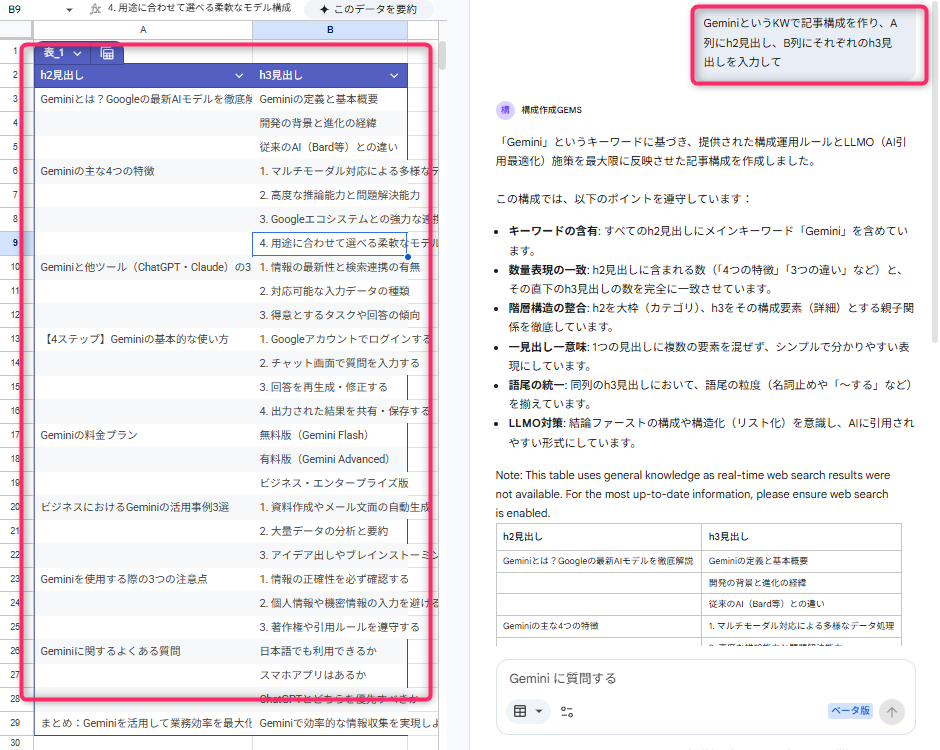Select cell 'Geminiの定義と基本概要' in column B
The image size is (940, 750).
click(330, 100)
